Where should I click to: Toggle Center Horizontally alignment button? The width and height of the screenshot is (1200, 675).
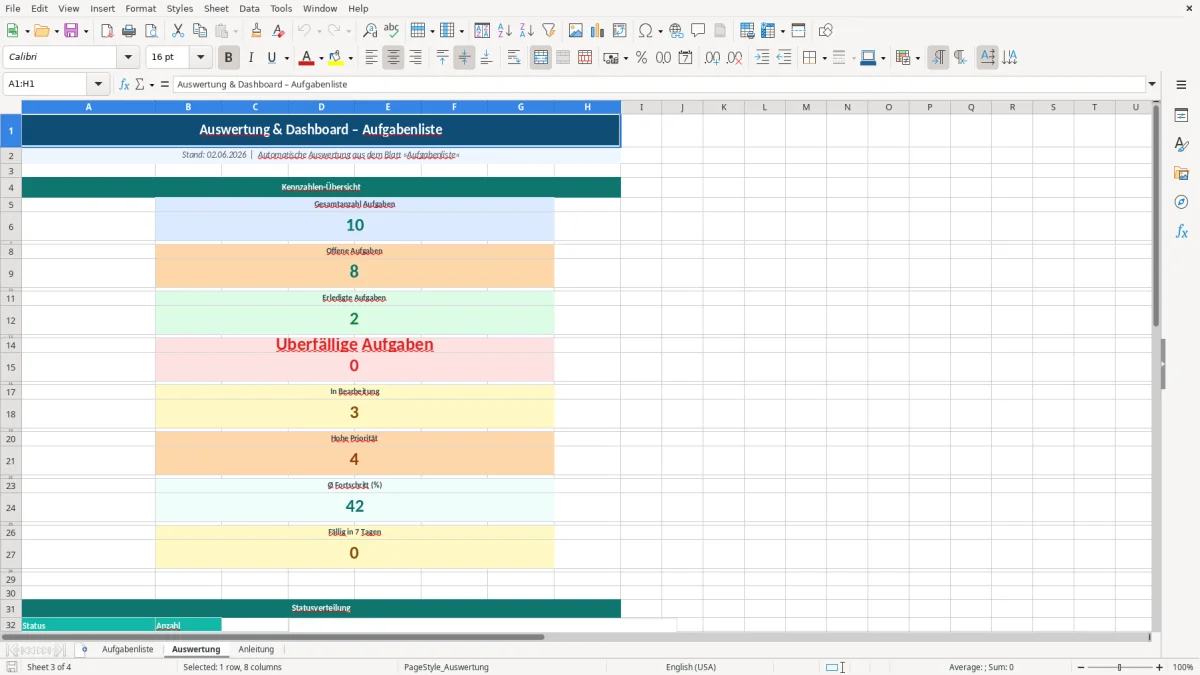(393, 58)
